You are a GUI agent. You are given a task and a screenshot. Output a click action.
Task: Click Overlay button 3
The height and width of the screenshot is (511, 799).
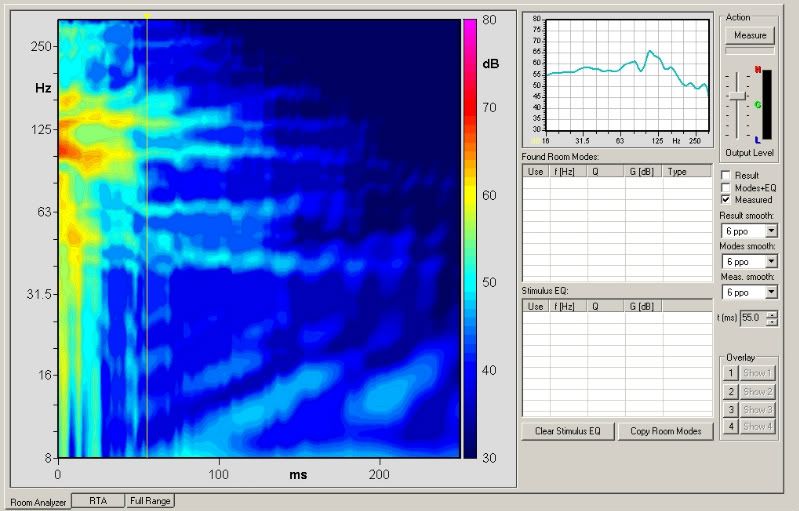pos(730,409)
